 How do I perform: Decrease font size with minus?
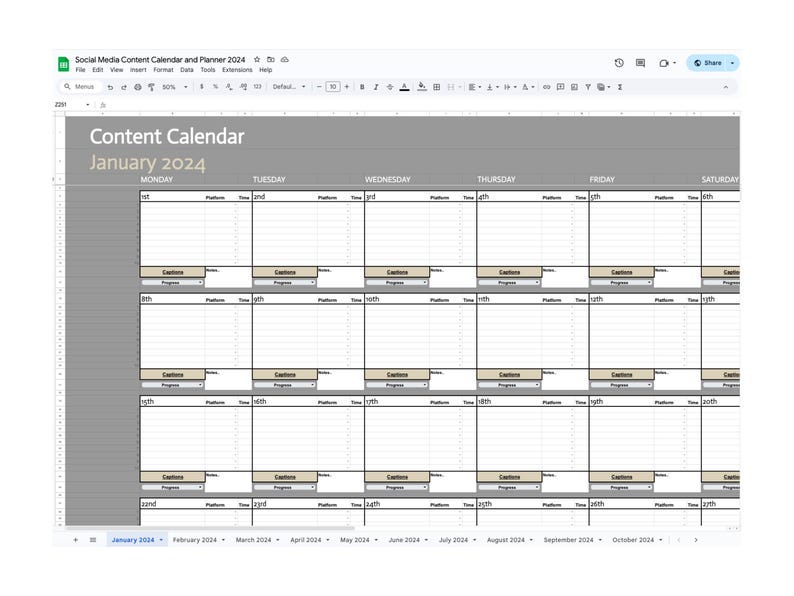pyautogui.click(x=319, y=87)
